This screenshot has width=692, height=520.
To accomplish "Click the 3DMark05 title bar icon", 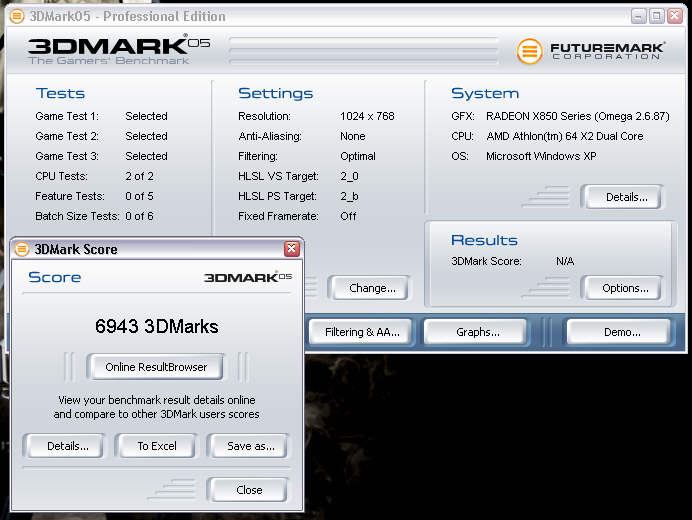I will click(x=17, y=16).
